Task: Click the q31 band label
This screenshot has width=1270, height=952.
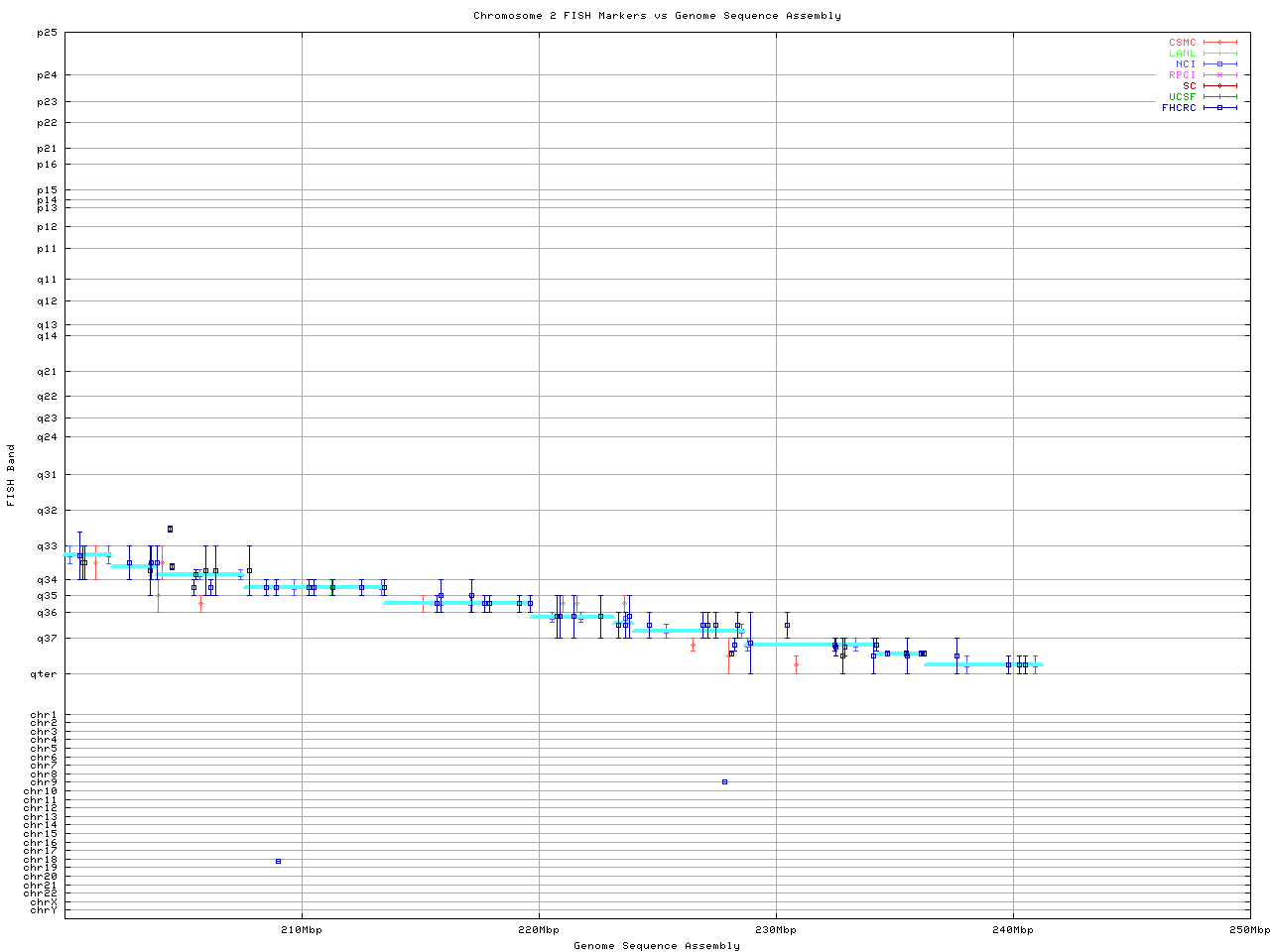Action: click(47, 475)
